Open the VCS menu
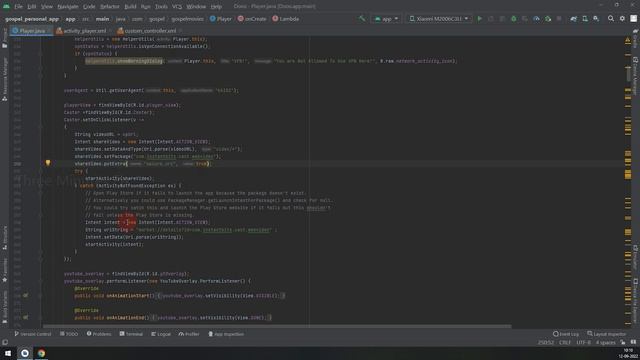 click(177, 7)
